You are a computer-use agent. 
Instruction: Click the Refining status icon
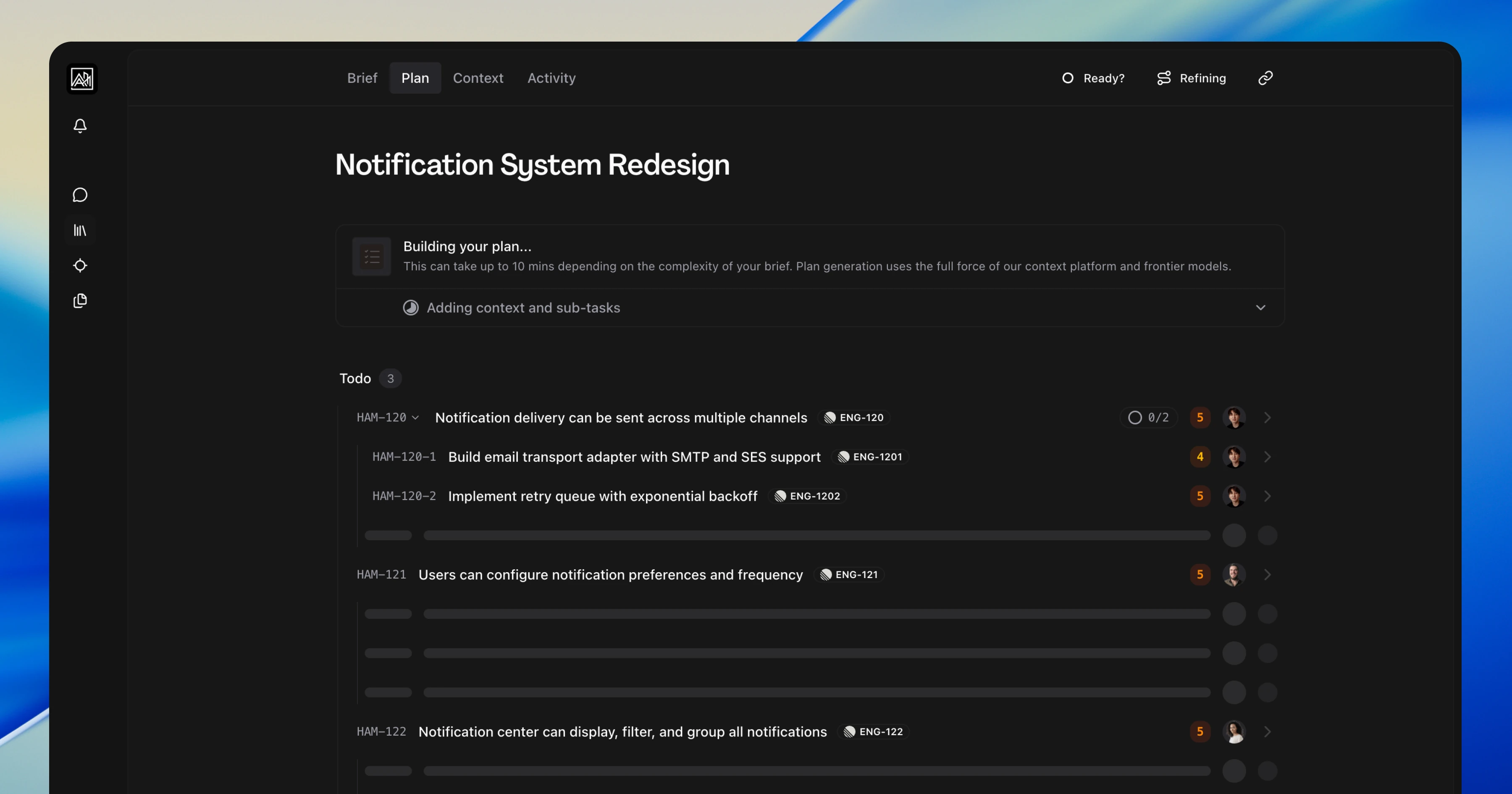tap(1164, 78)
